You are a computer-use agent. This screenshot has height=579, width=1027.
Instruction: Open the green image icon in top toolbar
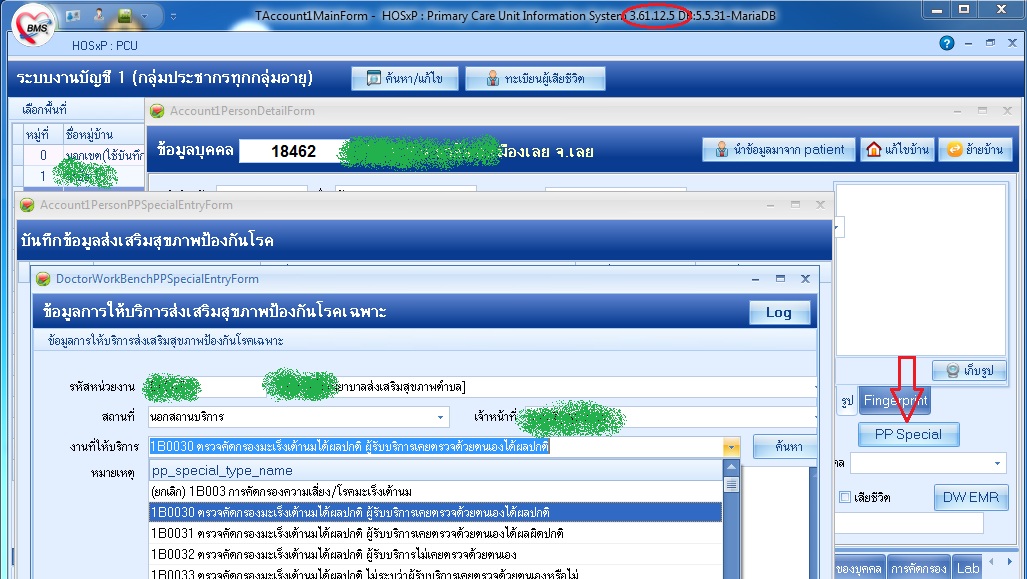coord(125,15)
